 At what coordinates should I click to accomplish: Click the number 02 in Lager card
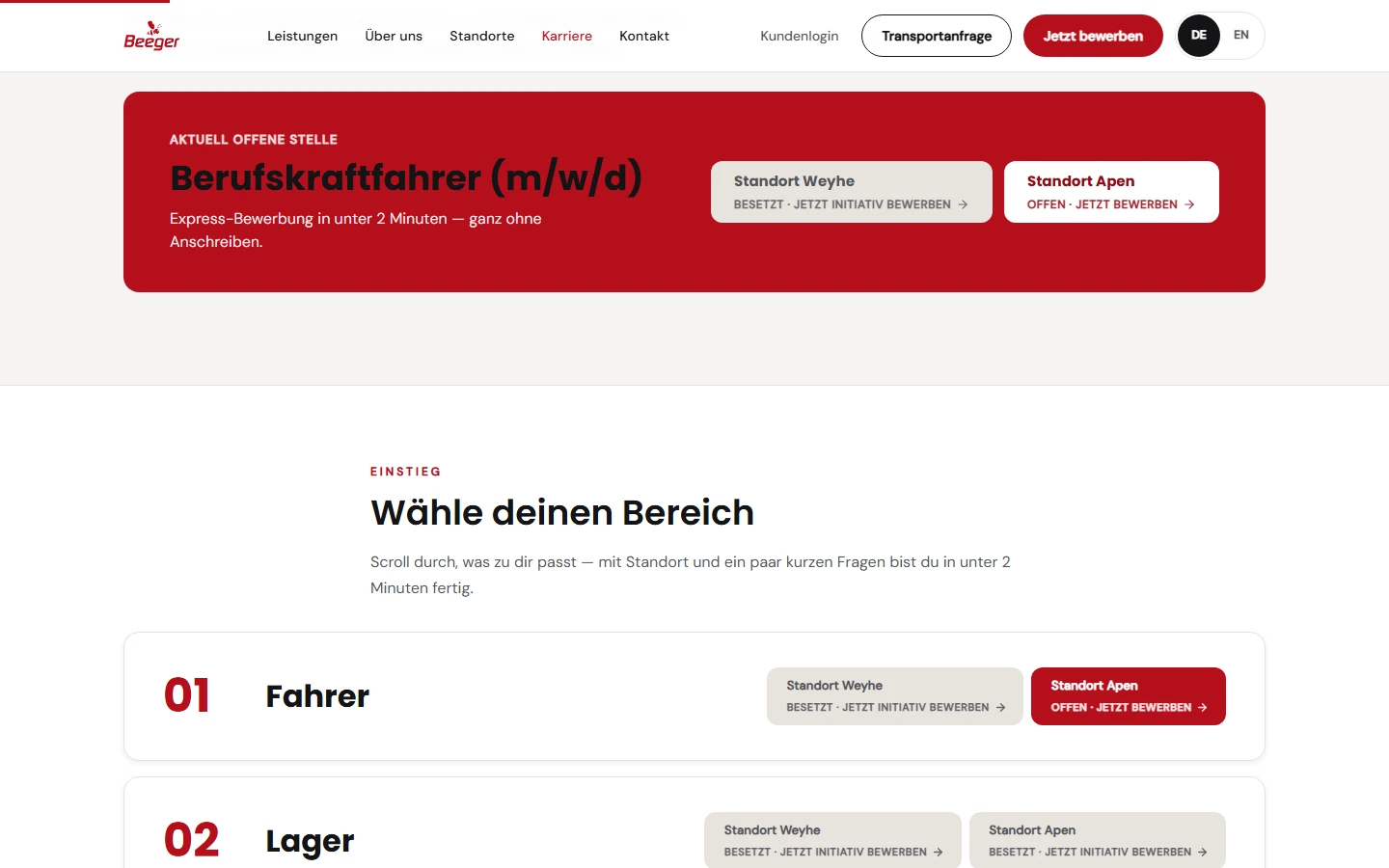pos(191,840)
